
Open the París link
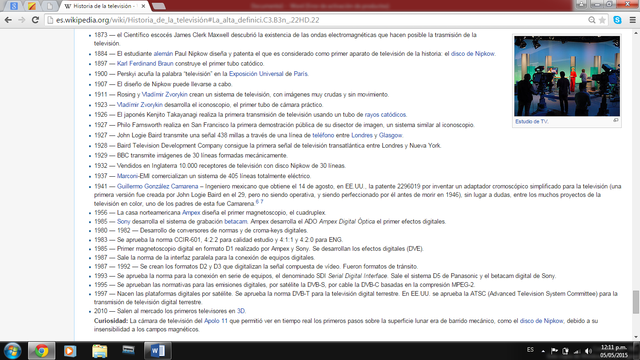(300, 74)
